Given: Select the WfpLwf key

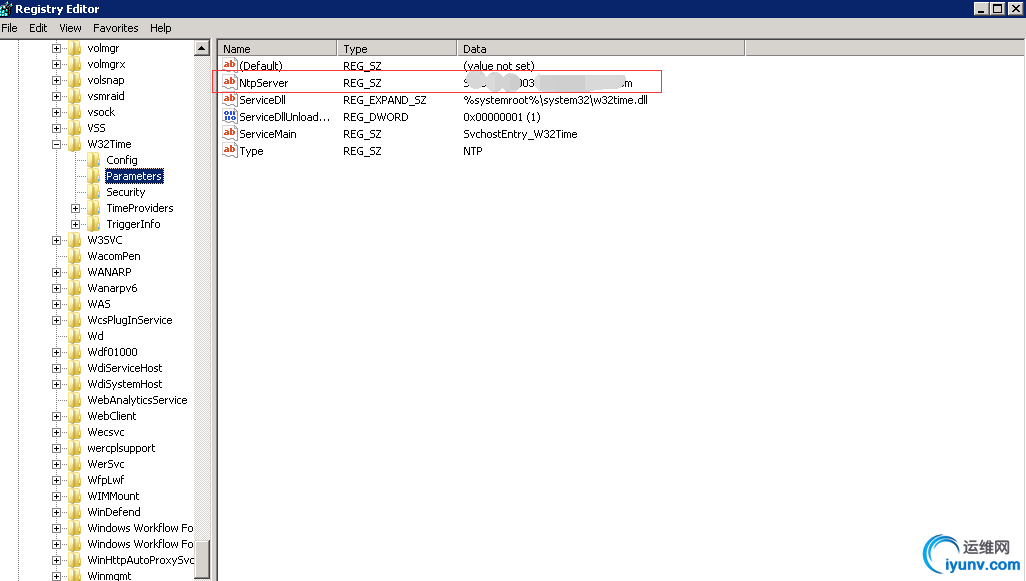Looking at the screenshot, I should 105,480.
